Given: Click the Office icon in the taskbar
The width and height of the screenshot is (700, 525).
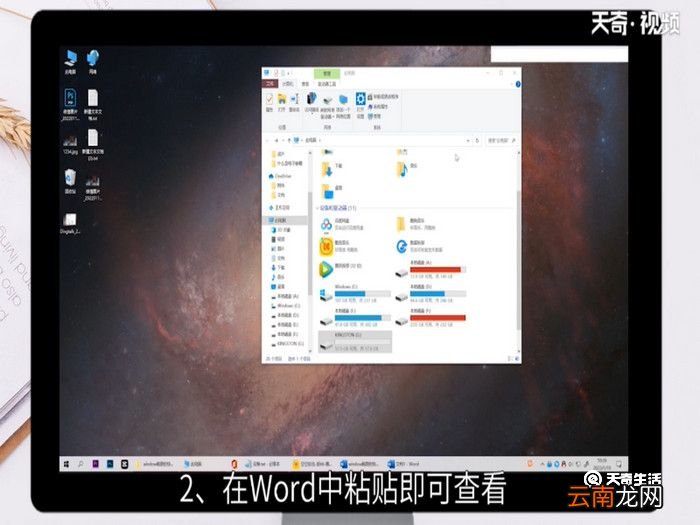Looking at the screenshot, I should pos(234,464).
